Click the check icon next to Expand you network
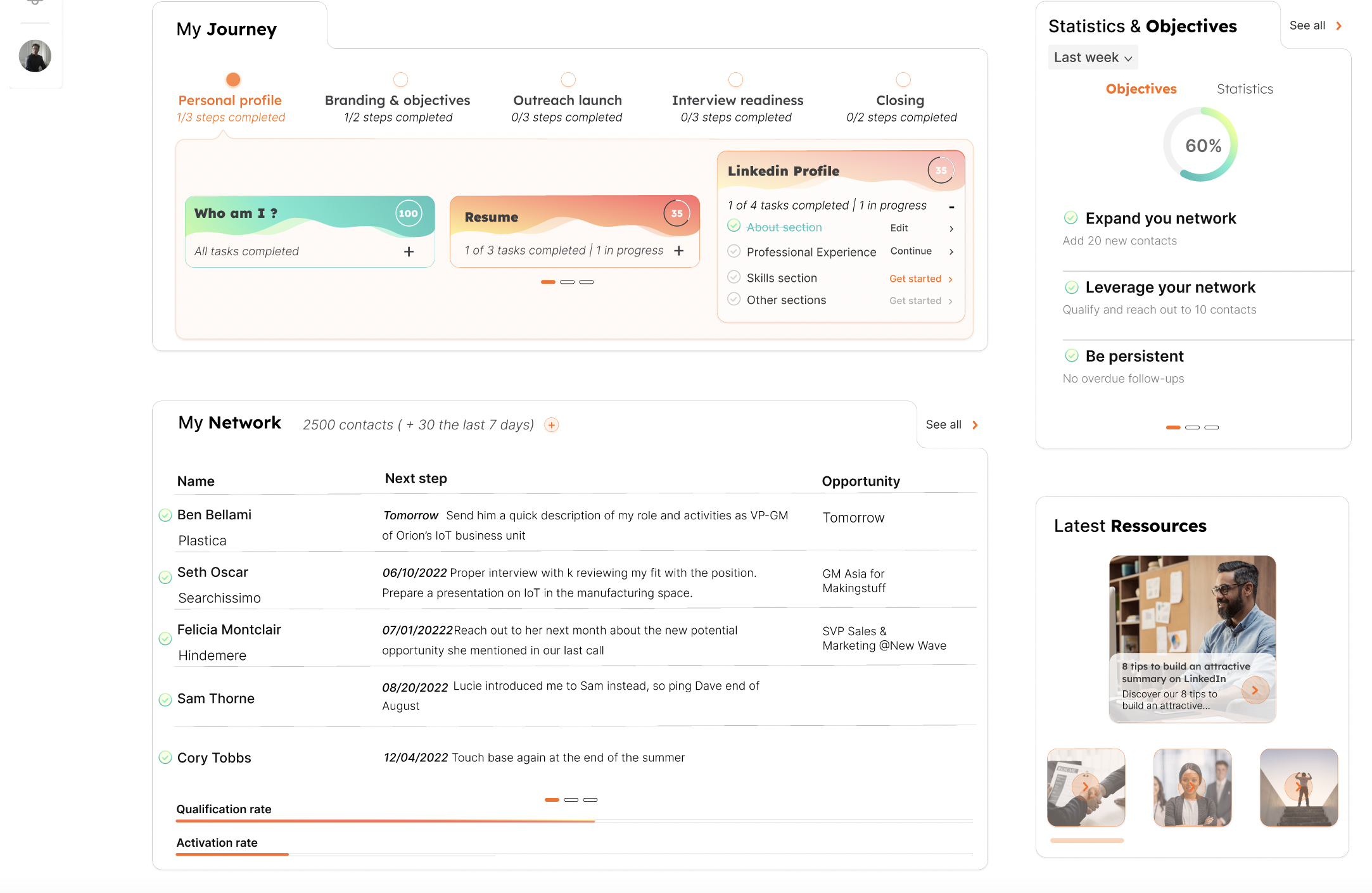1372x893 pixels. [x=1070, y=218]
